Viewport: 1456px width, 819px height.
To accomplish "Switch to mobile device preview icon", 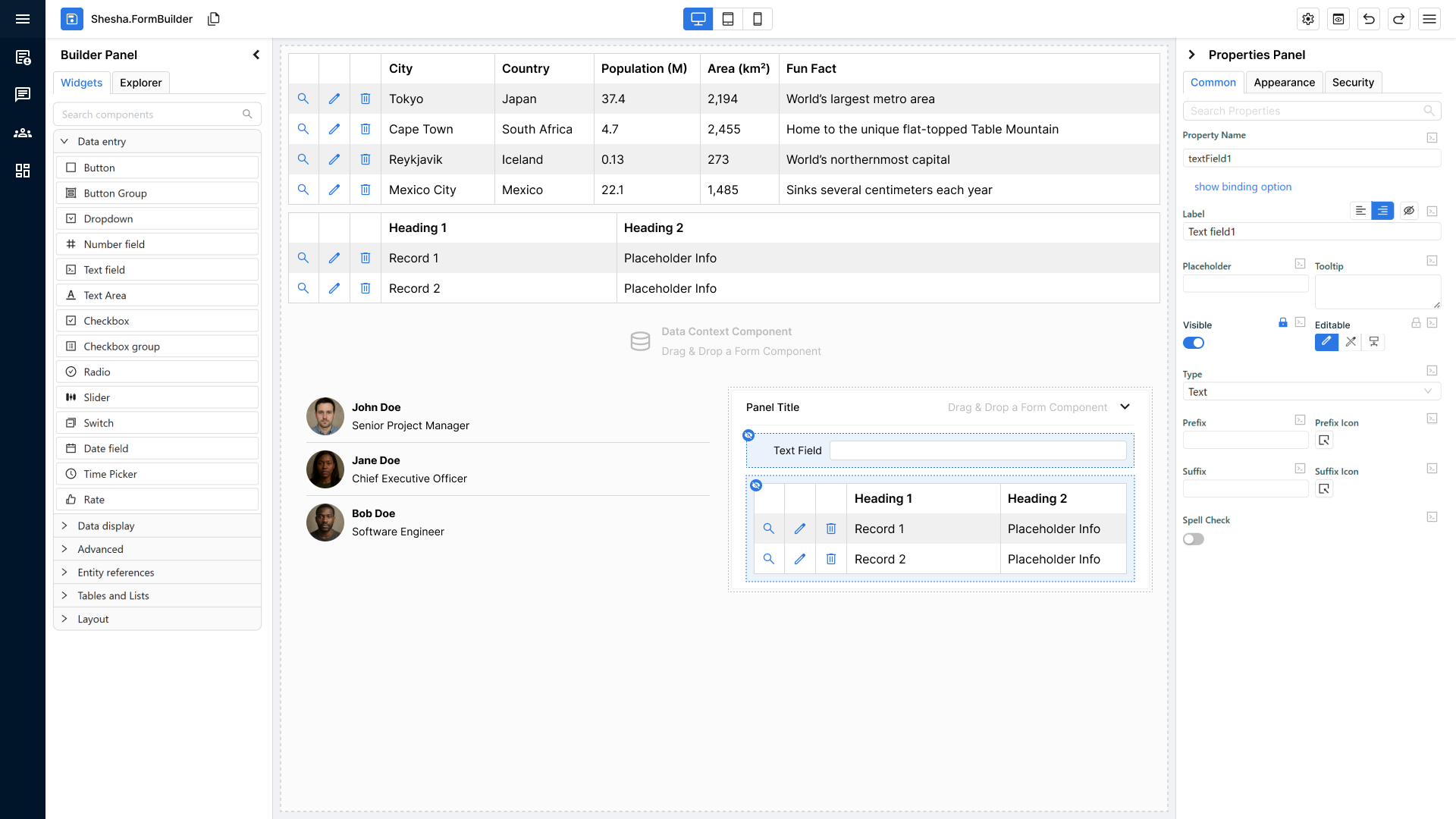I will coord(758,19).
